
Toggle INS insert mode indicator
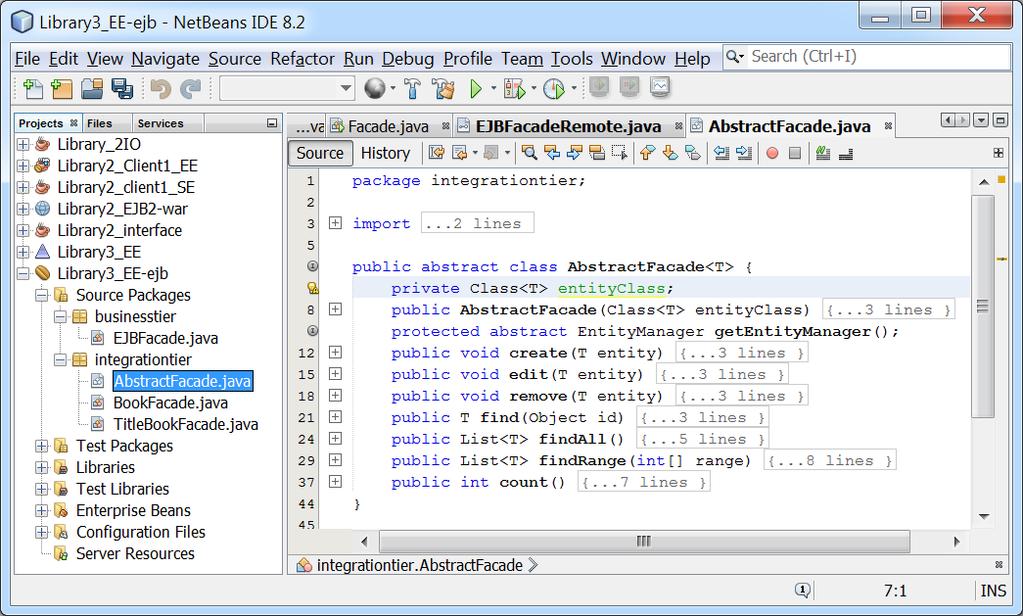(x=993, y=591)
